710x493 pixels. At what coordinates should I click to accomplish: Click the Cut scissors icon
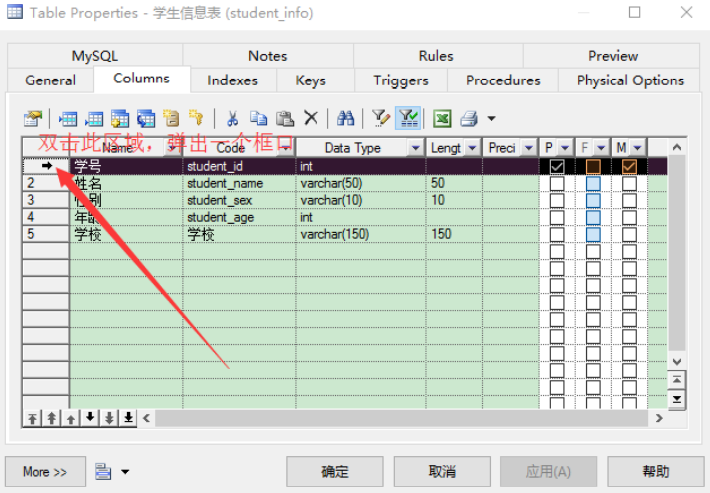click(232, 118)
